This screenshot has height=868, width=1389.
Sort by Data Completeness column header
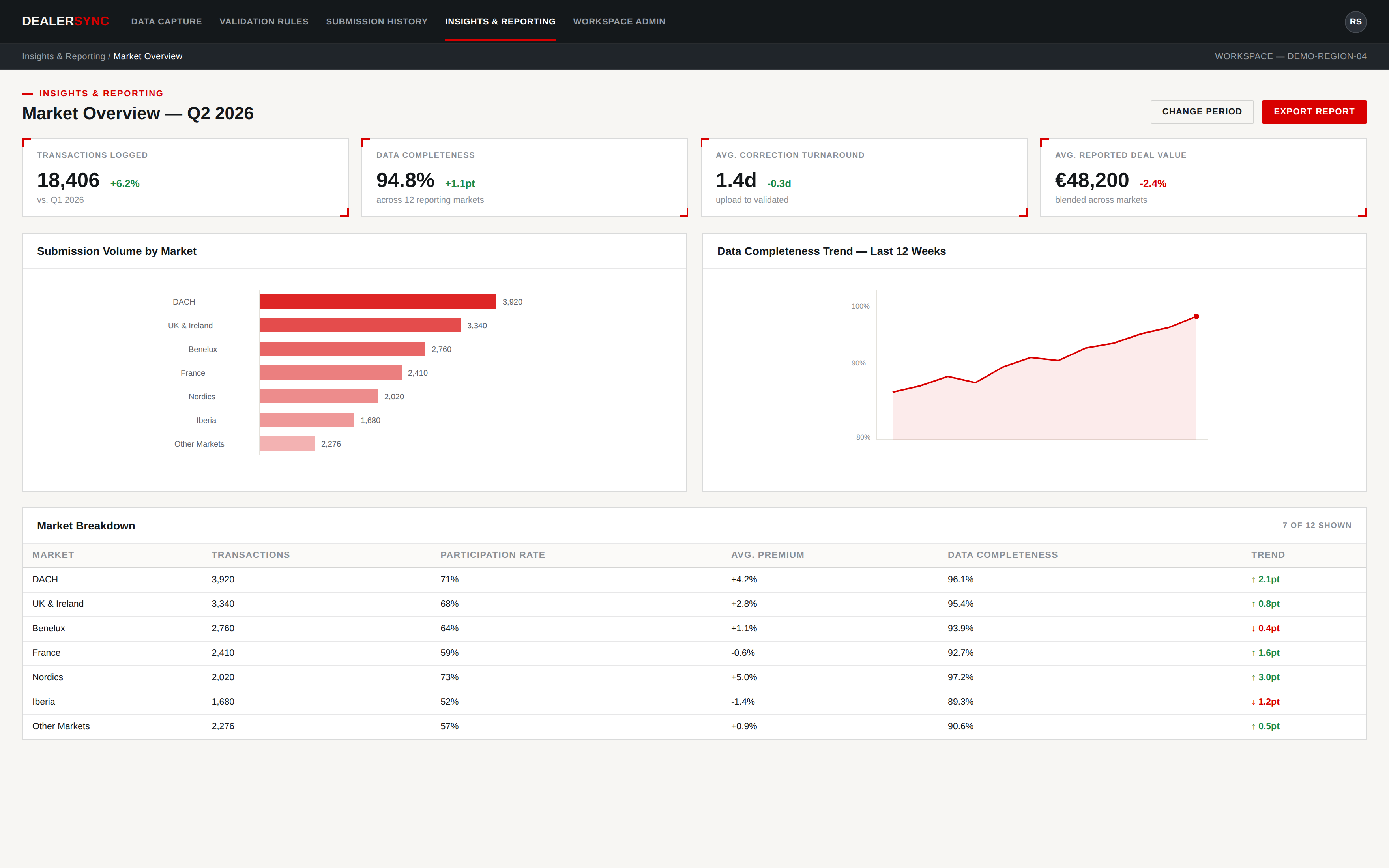1003,555
